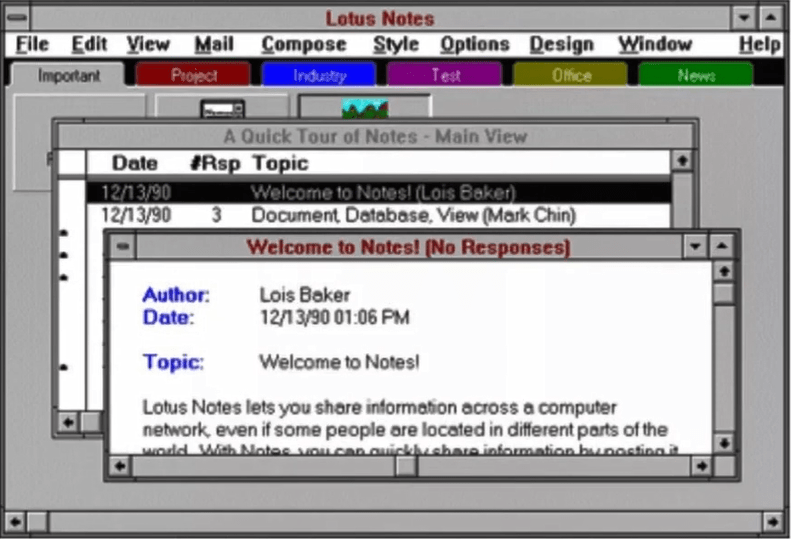Click the database icon with the landscape picture
Image resolution: width=791 pixels, height=539 pixels.
pos(365,107)
